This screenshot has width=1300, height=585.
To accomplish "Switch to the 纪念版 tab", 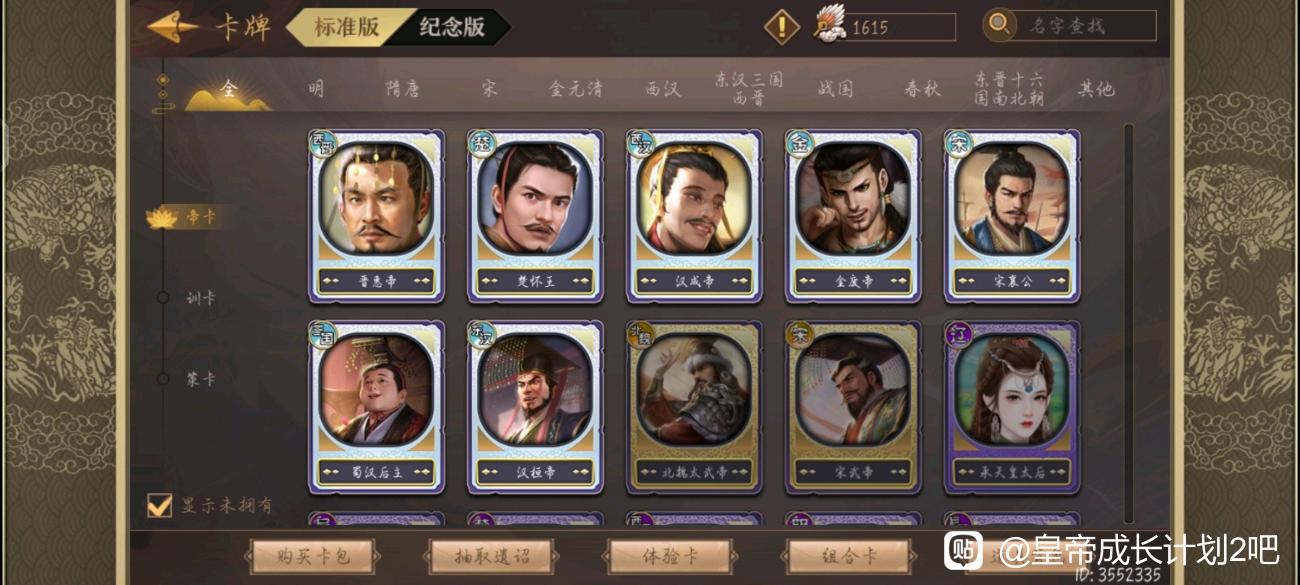I will point(451,27).
